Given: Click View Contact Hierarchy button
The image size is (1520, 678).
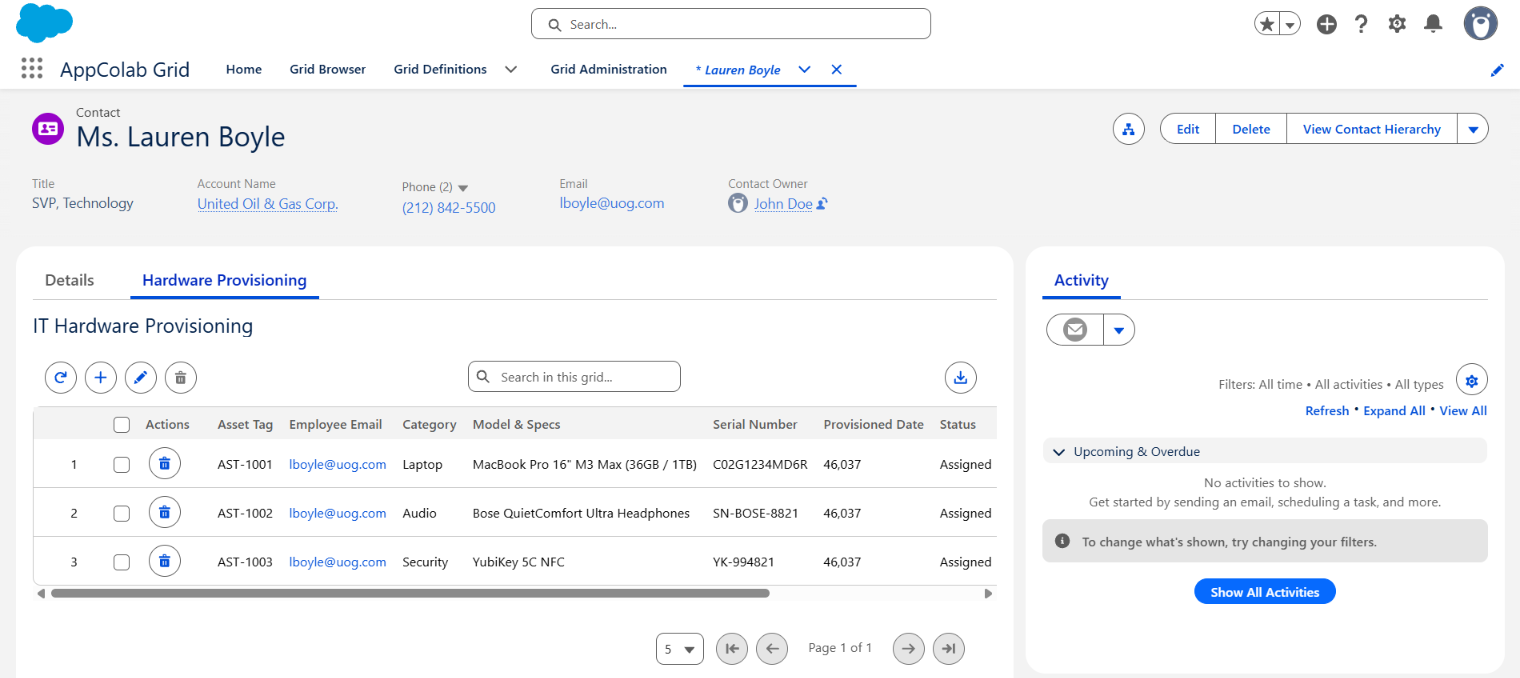Looking at the screenshot, I should [x=1372, y=129].
